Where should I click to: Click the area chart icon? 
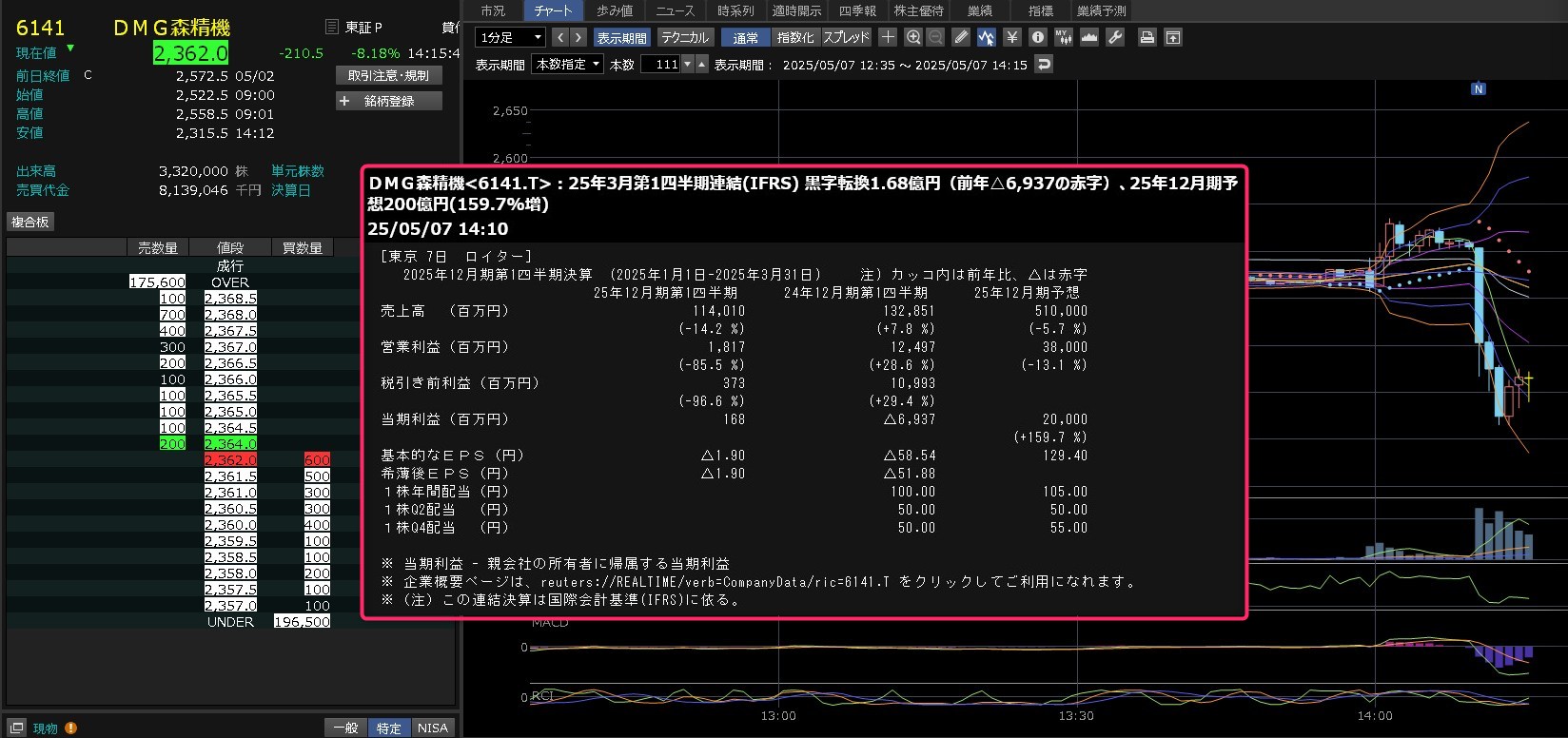[x=1089, y=37]
